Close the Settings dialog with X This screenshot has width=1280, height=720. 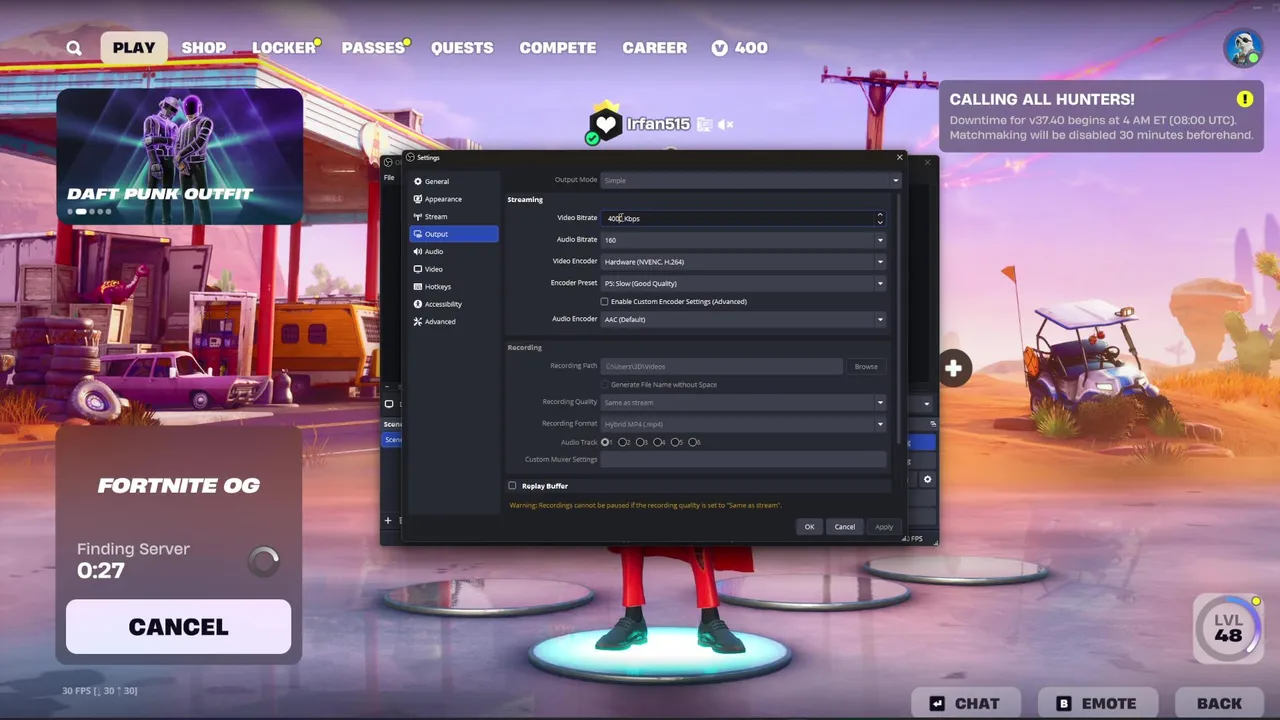pos(899,157)
